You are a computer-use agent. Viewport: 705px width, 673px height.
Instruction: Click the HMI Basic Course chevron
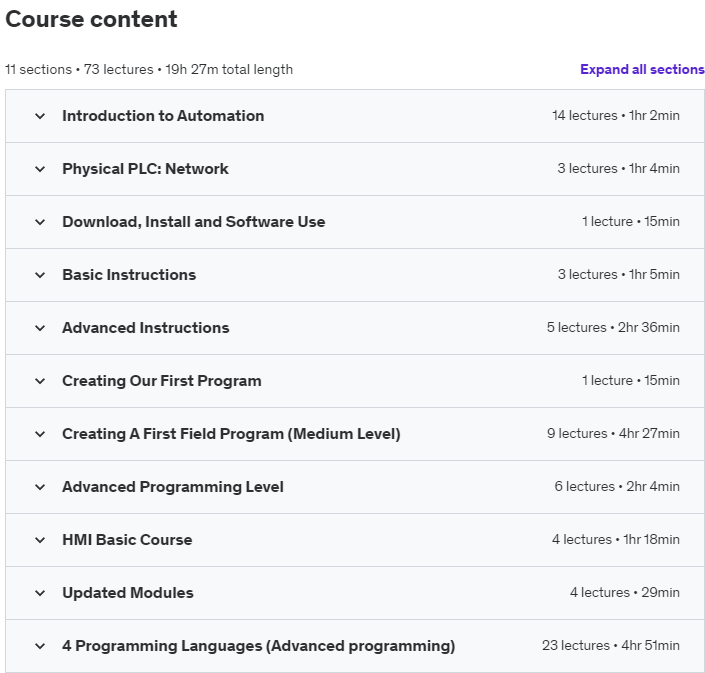40,540
